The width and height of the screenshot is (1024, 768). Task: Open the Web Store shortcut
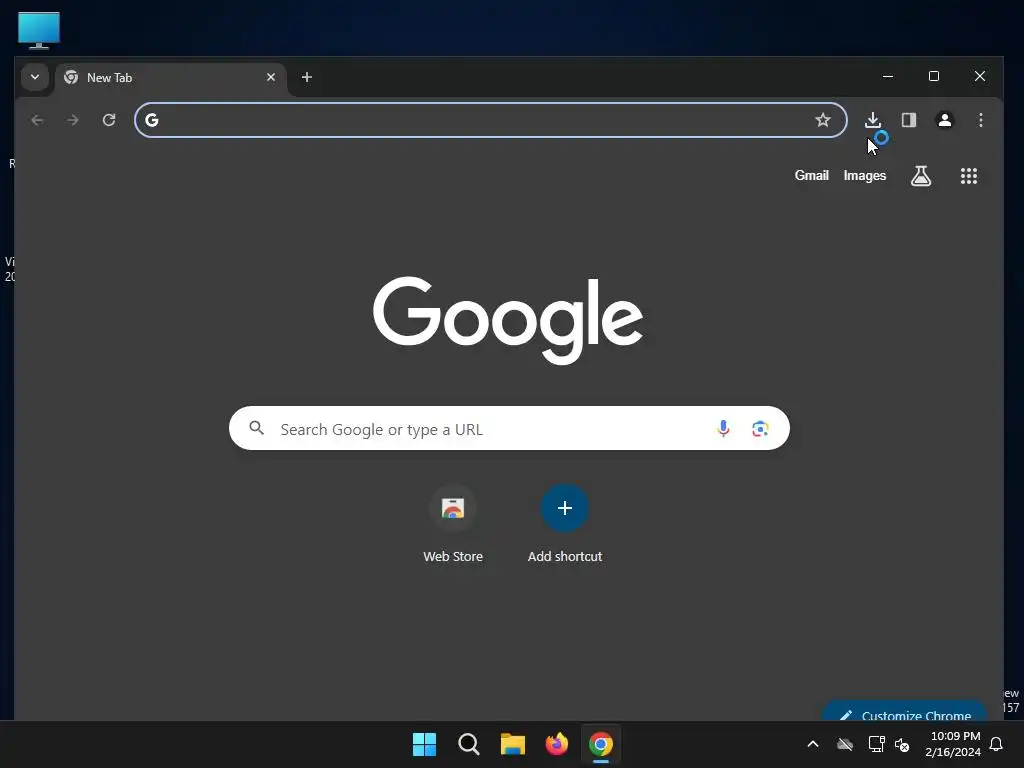coord(453,524)
